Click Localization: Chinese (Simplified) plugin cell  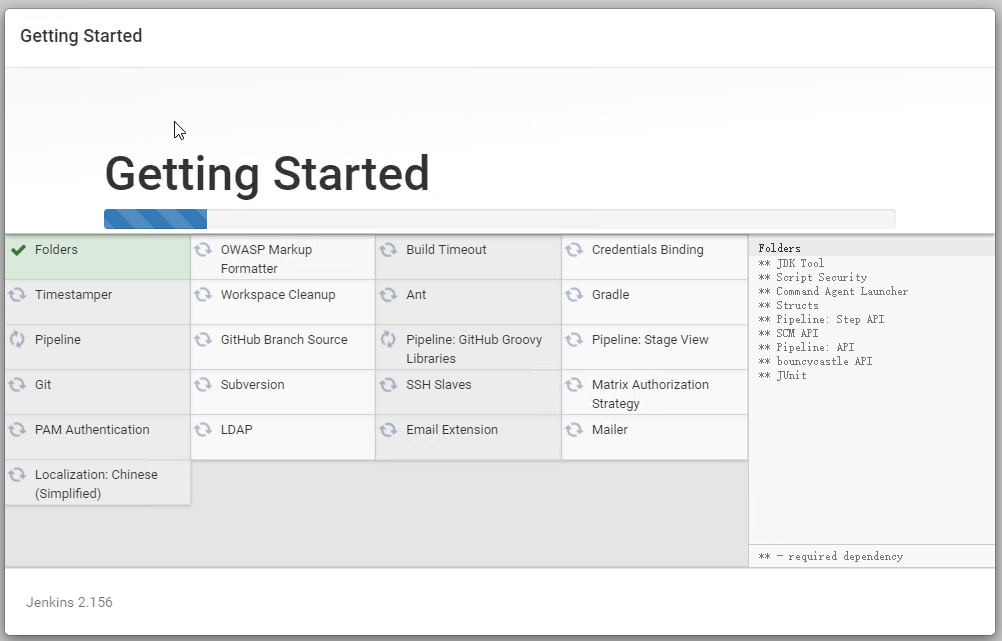tap(96, 484)
